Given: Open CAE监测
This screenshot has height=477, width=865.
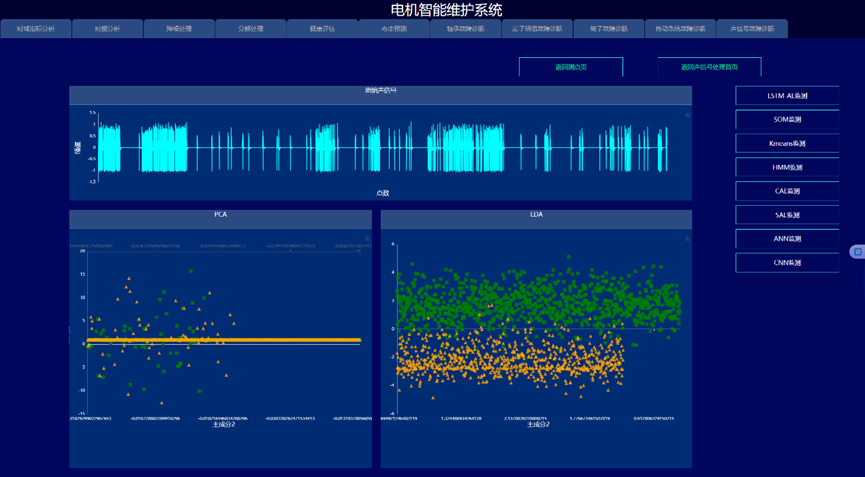Looking at the screenshot, I should [x=787, y=191].
